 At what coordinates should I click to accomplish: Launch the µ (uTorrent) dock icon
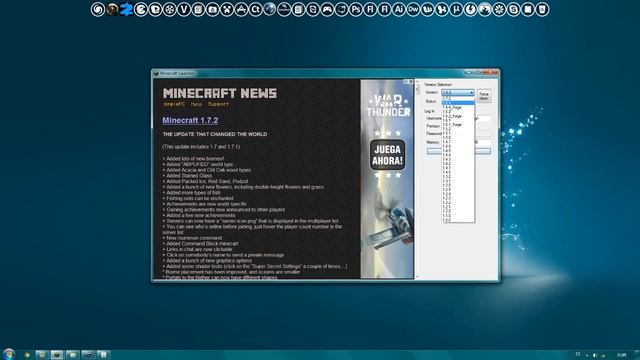pyautogui.click(x=456, y=9)
